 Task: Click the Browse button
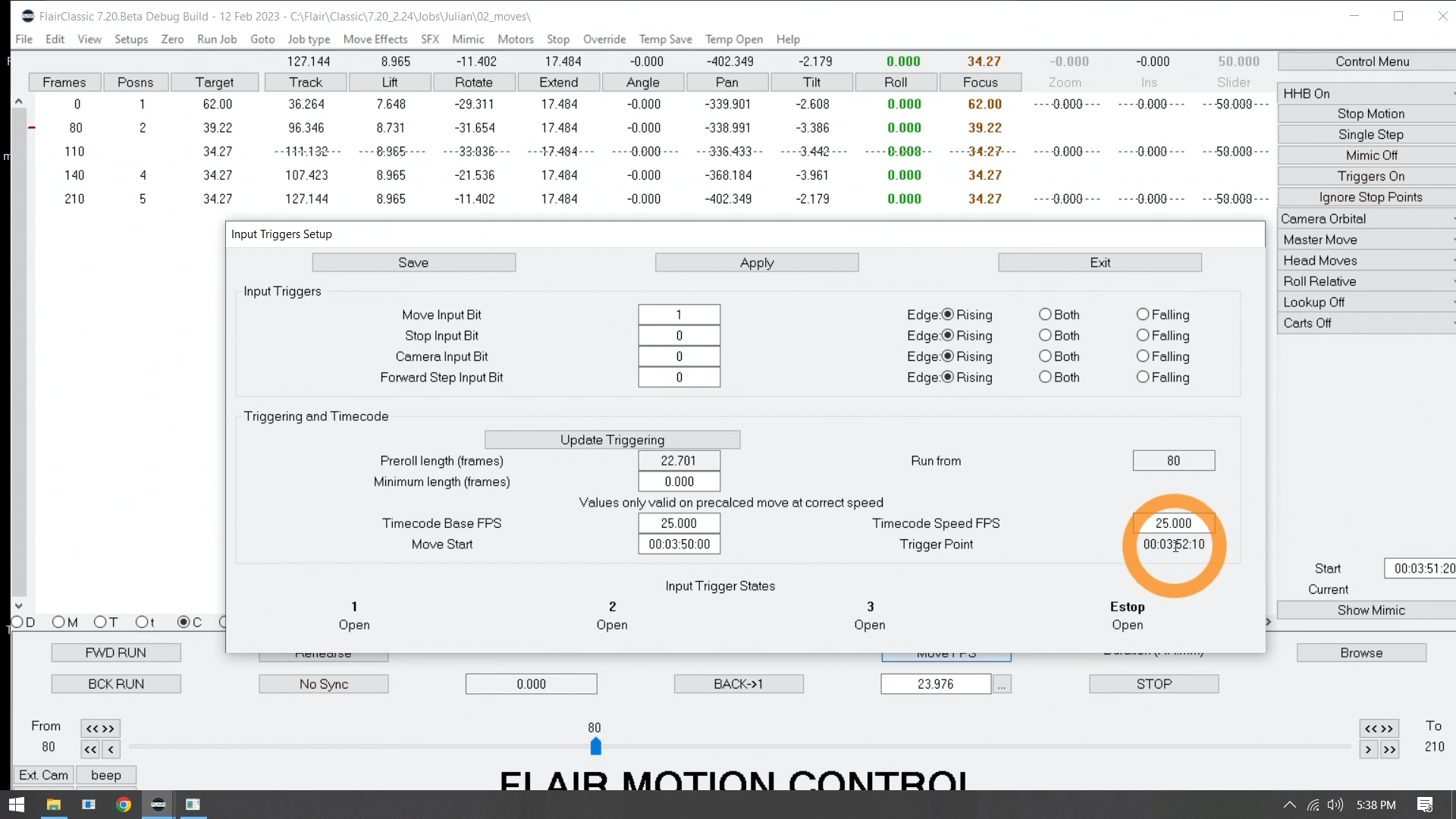[x=1362, y=653]
